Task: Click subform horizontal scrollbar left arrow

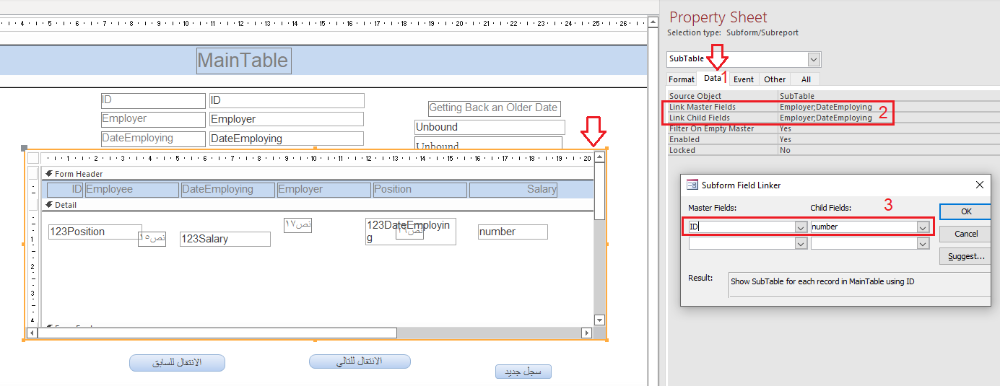Action: [33, 332]
